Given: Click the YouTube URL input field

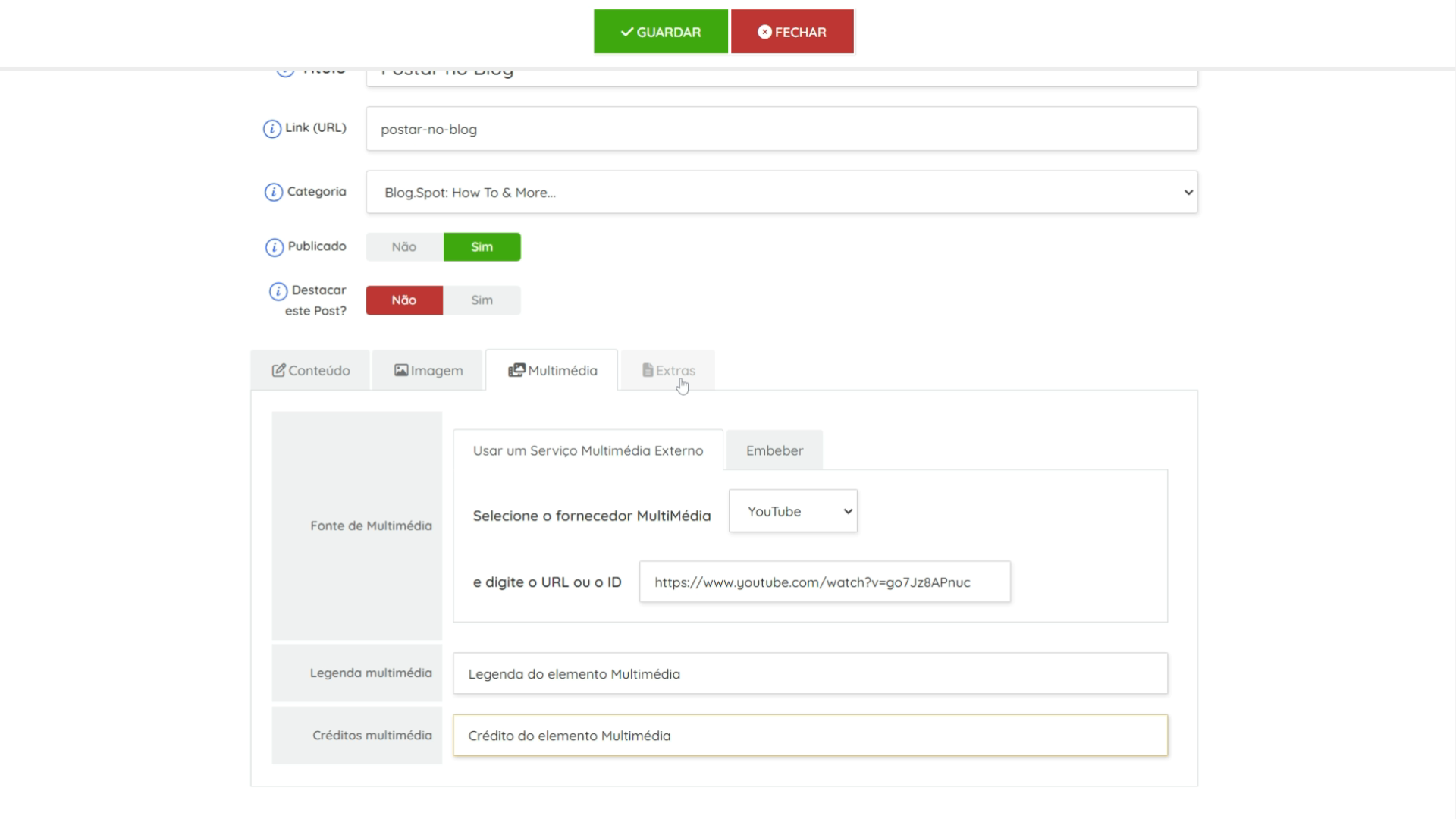Looking at the screenshot, I should click(x=824, y=582).
